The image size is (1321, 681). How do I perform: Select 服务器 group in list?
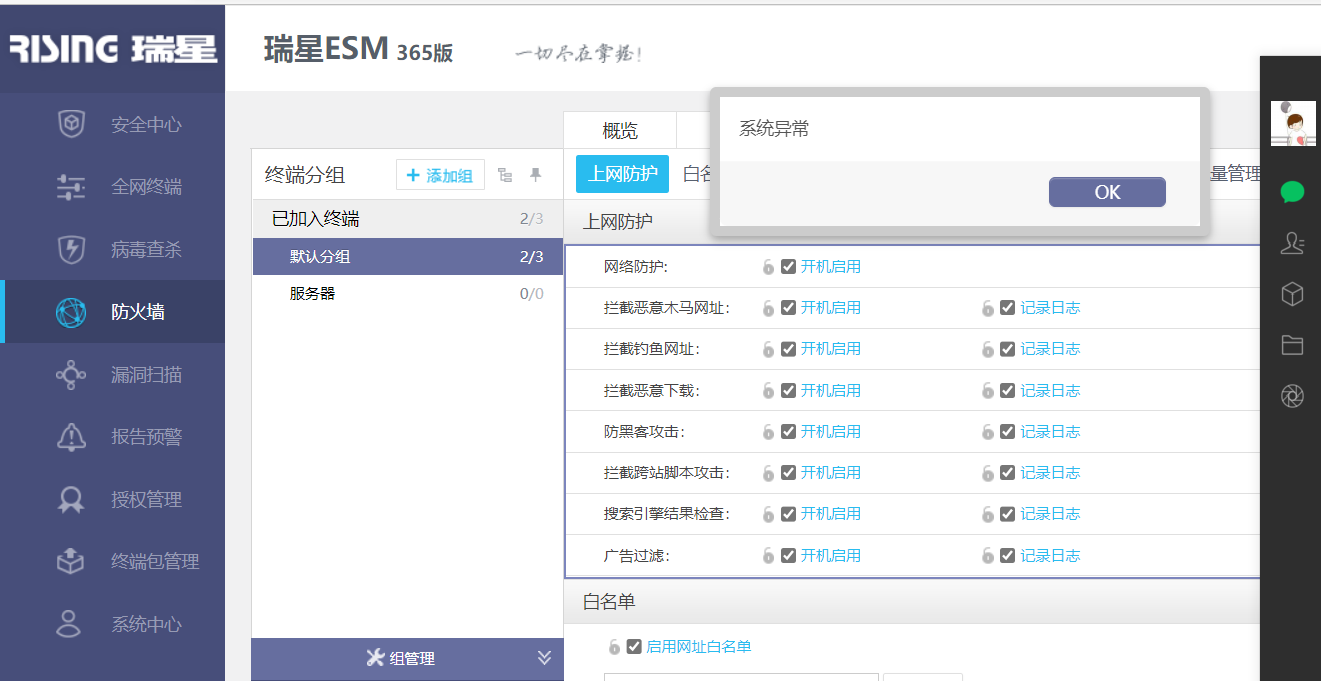pyautogui.click(x=408, y=294)
